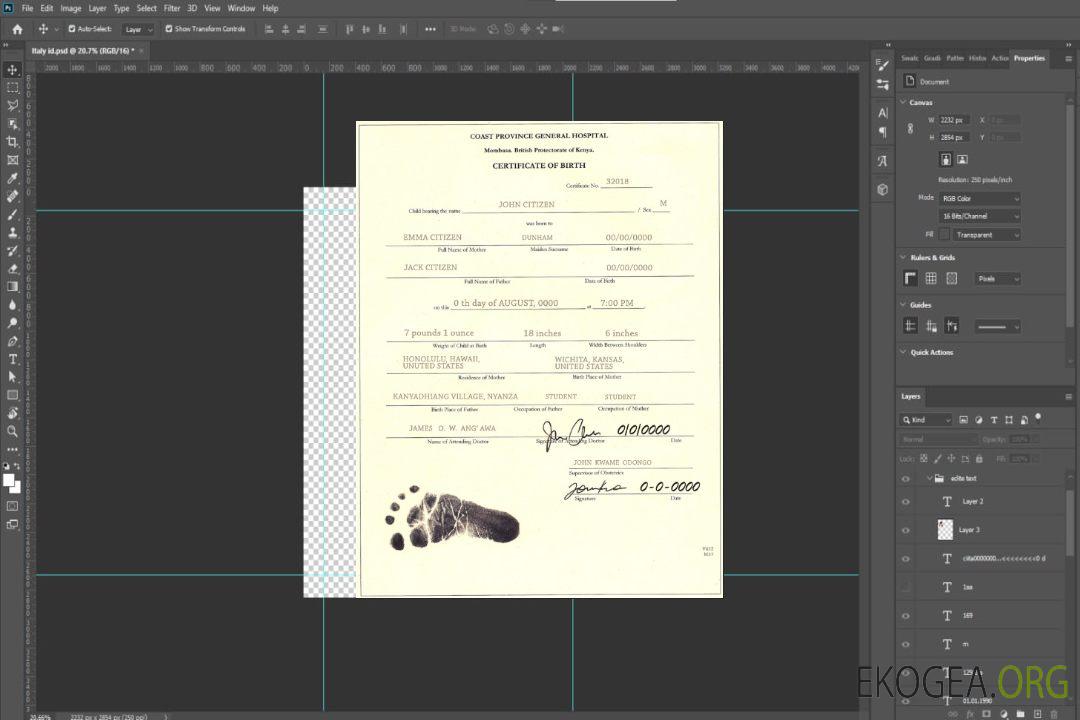Open the File menu
Viewport: 1080px width, 720px height.
click(x=28, y=8)
